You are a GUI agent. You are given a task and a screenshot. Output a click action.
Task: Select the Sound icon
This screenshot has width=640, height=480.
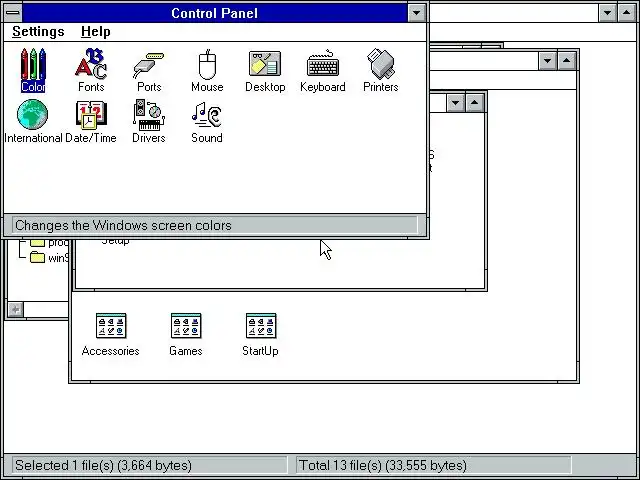pos(207,121)
